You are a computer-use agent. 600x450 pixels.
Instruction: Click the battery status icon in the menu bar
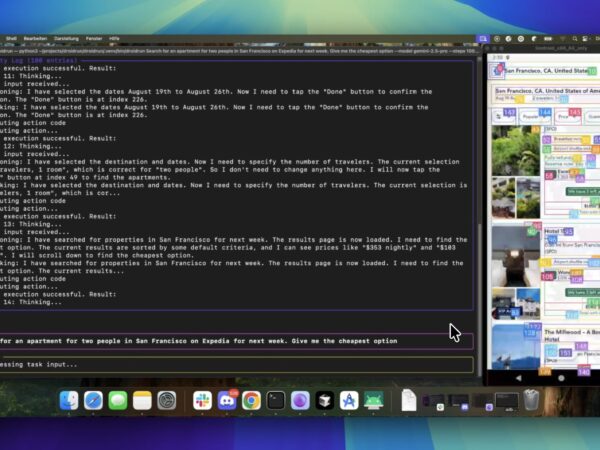(x=548, y=39)
